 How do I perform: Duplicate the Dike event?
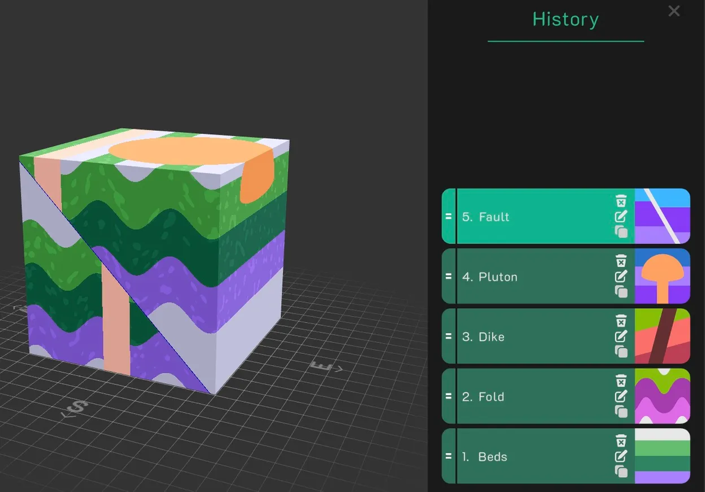(x=621, y=352)
